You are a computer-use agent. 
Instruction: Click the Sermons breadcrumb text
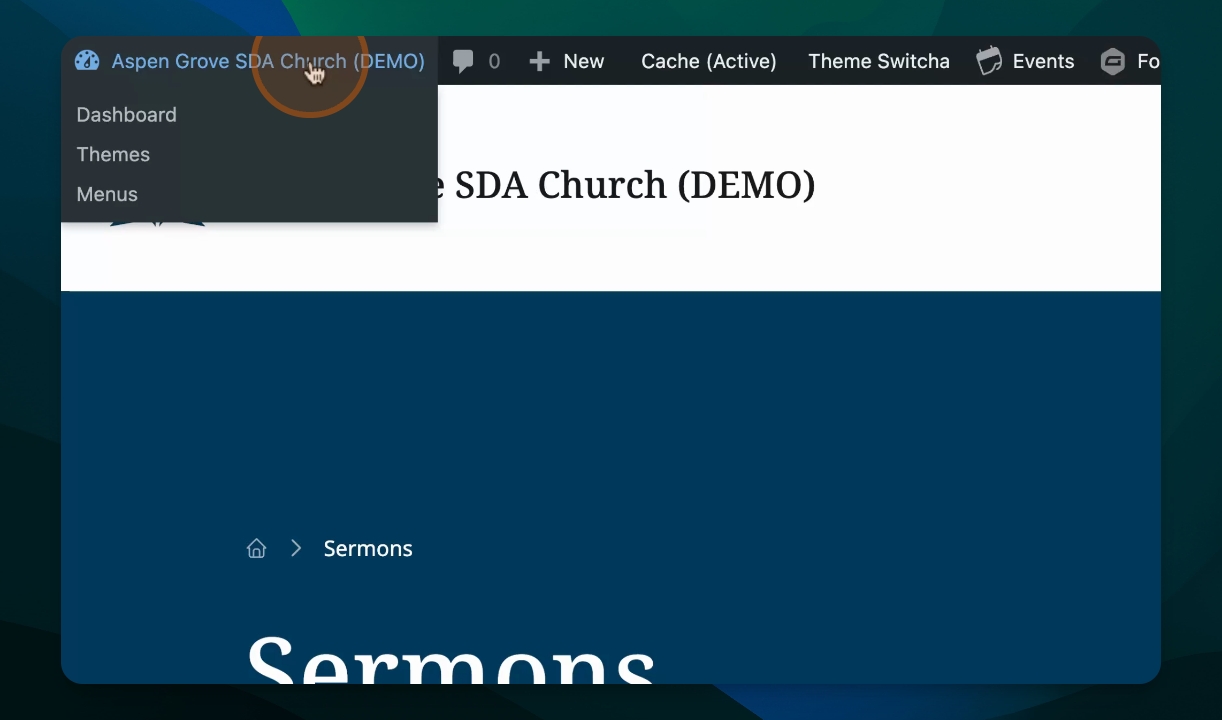tap(368, 548)
